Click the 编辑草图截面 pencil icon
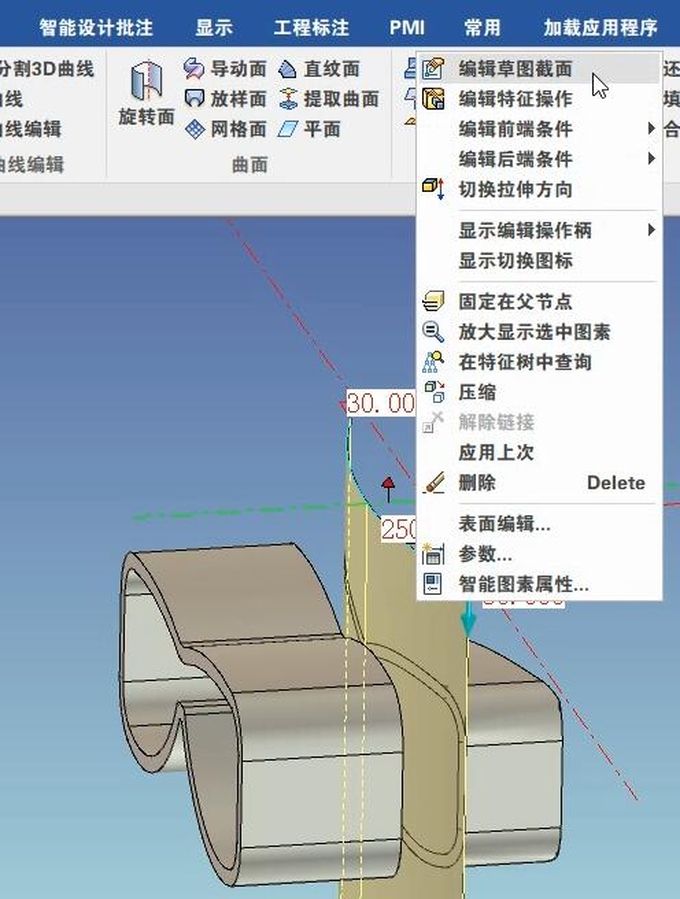The height and width of the screenshot is (899, 680). [433, 68]
